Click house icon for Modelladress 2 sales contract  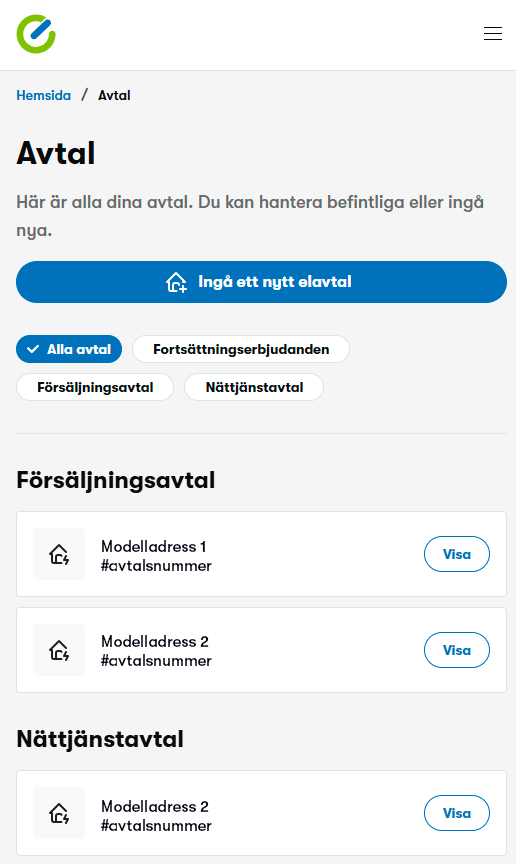click(x=59, y=650)
